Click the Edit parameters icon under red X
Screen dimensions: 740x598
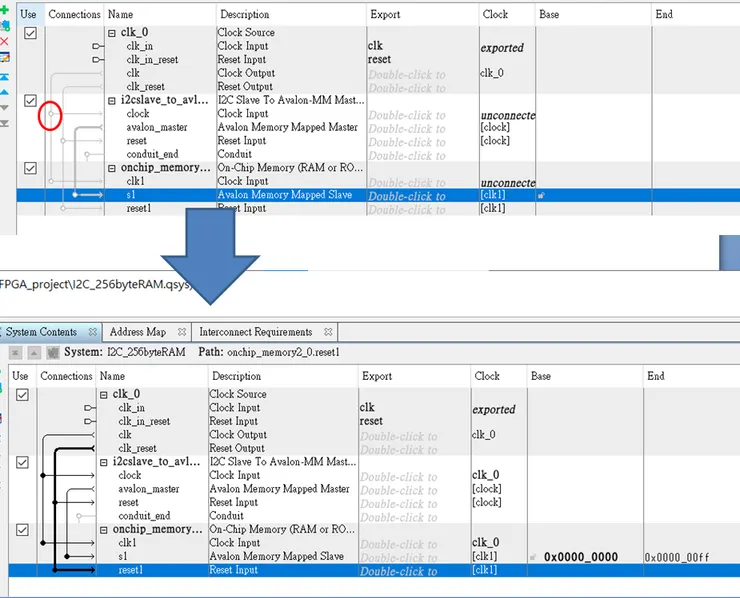click(x=4, y=58)
